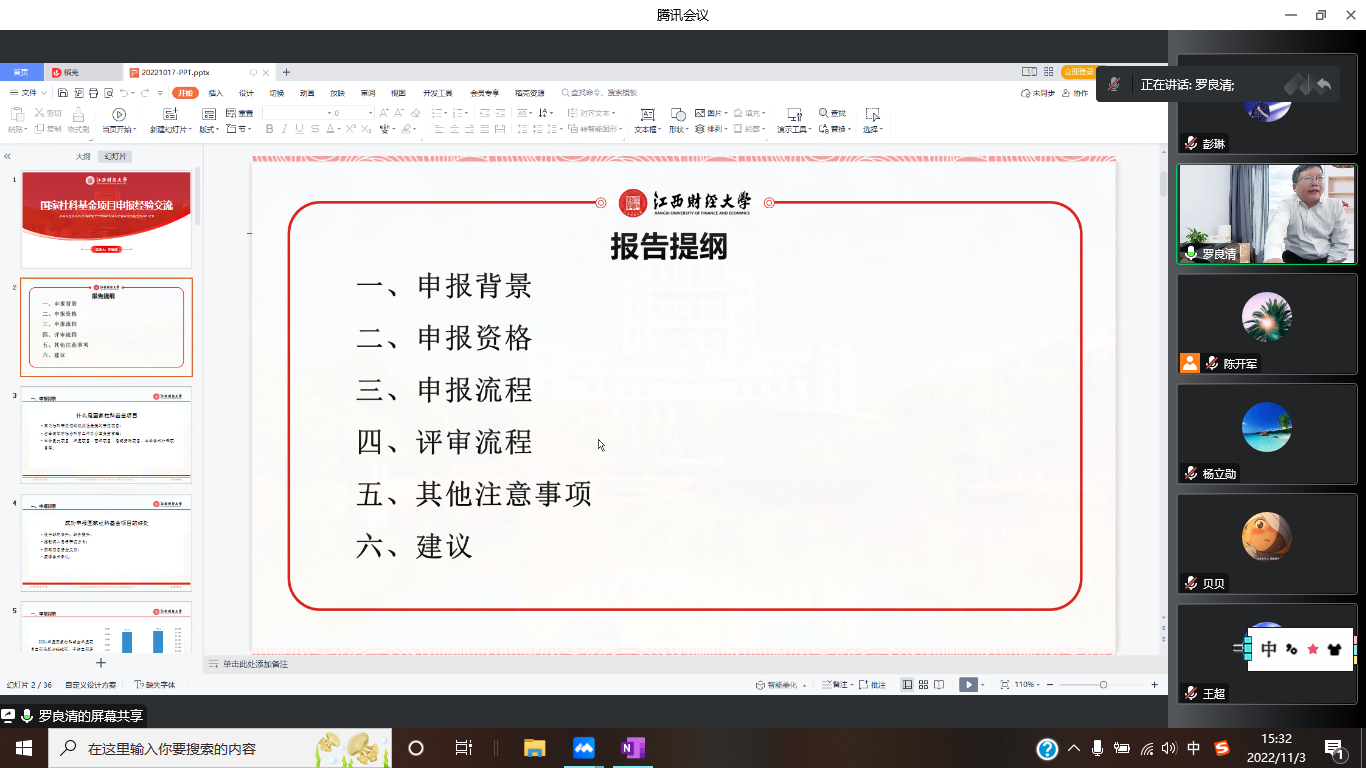Expand the 版式 layout dropdown
The height and width of the screenshot is (768, 1366).
(x=209, y=129)
